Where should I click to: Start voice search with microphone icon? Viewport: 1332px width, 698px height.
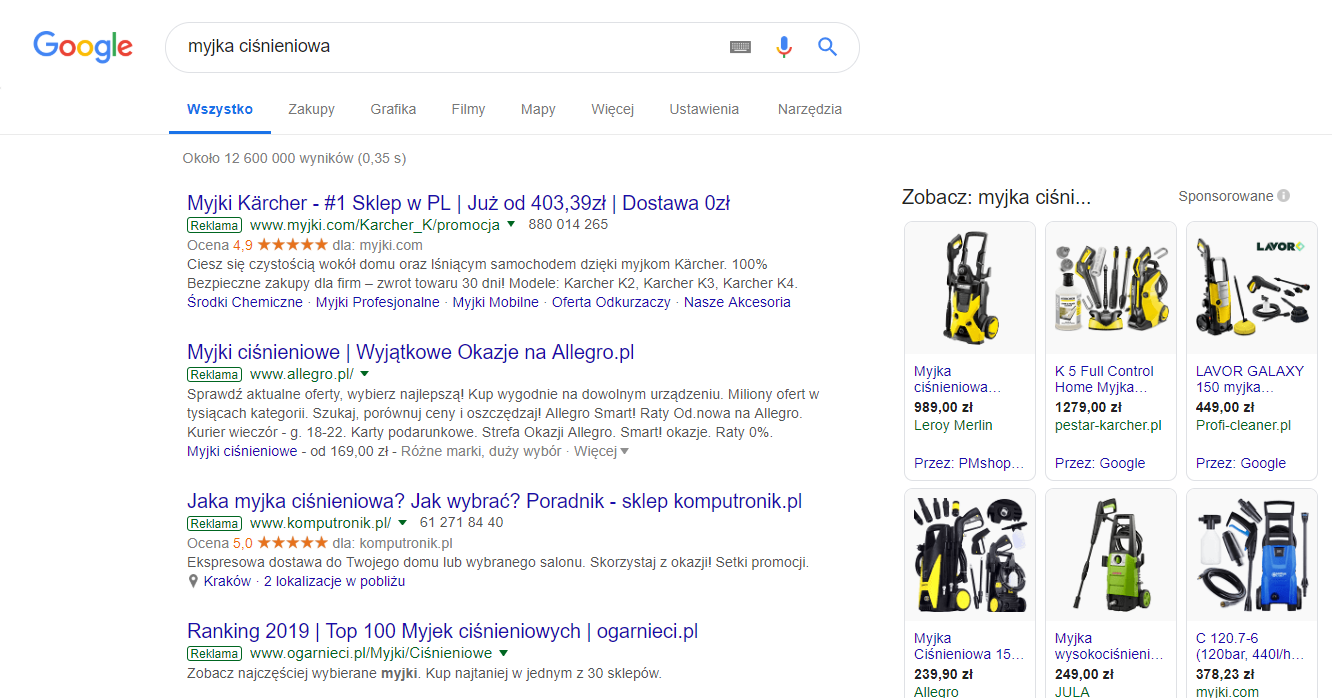pyautogui.click(x=784, y=47)
